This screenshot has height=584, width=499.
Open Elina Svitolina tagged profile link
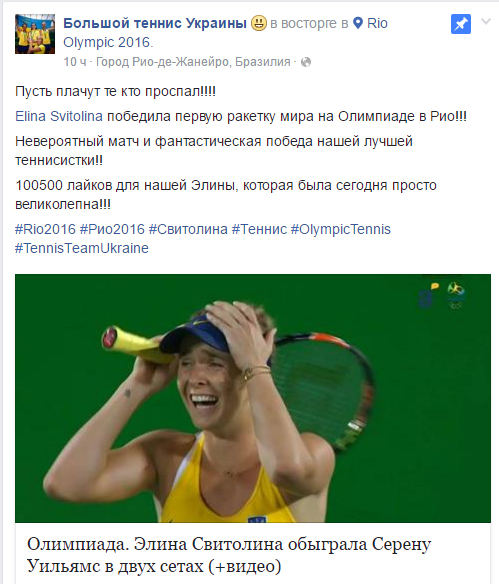(x=59, y=116)
